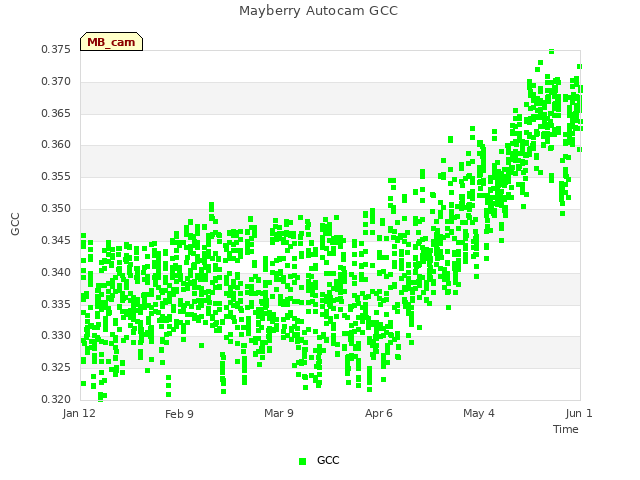Viewport: 640px width, 480px height.
Task: Click the green GCC legend marker
Action: coord(302,461)
